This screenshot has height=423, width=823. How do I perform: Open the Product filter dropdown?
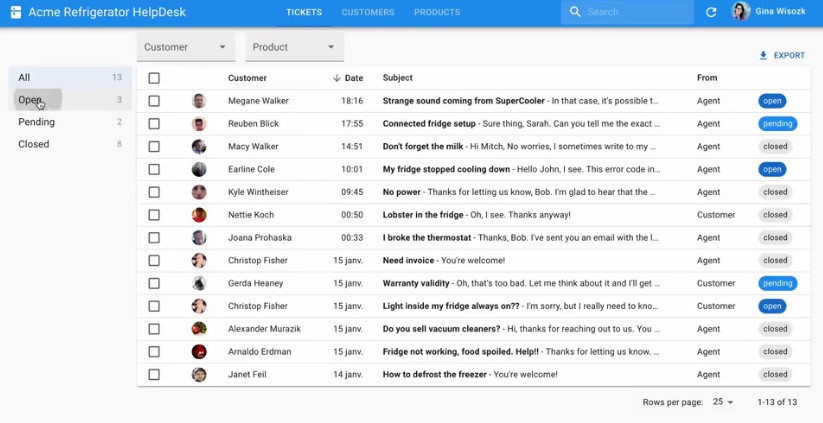click(294, 47)
